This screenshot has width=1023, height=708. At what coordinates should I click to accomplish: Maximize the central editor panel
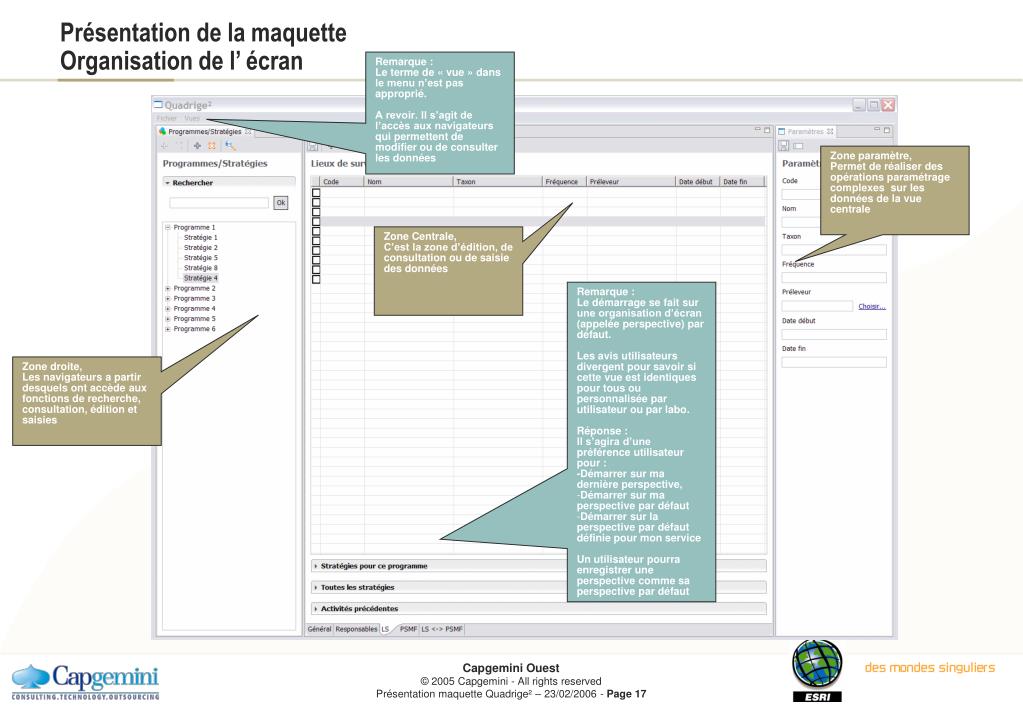(x=767, y=130)
